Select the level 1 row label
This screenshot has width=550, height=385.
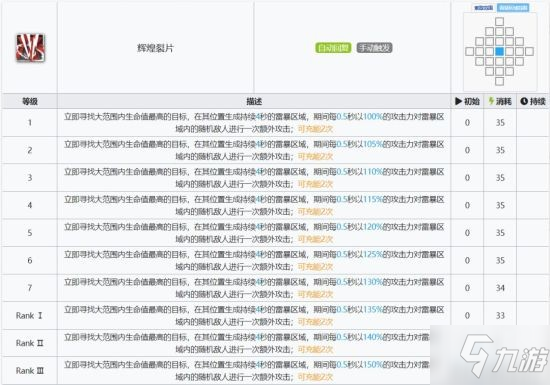[30, 123]
